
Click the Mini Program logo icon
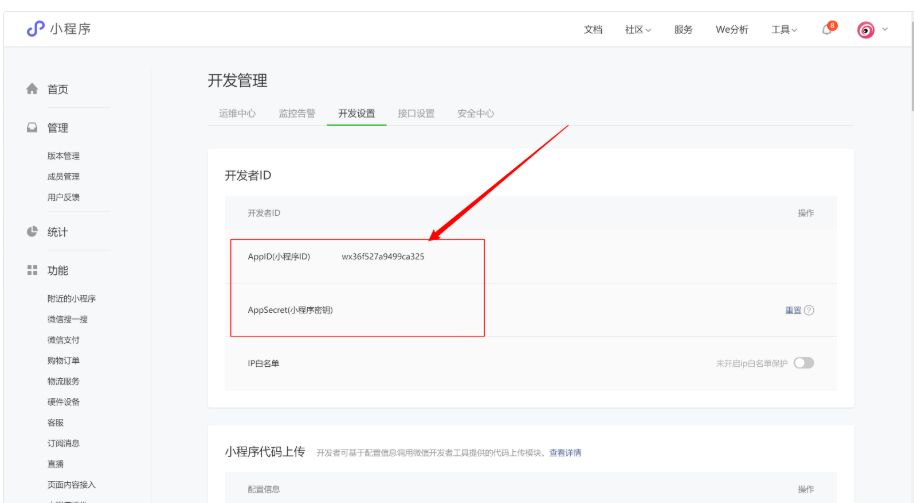point(36,29)
